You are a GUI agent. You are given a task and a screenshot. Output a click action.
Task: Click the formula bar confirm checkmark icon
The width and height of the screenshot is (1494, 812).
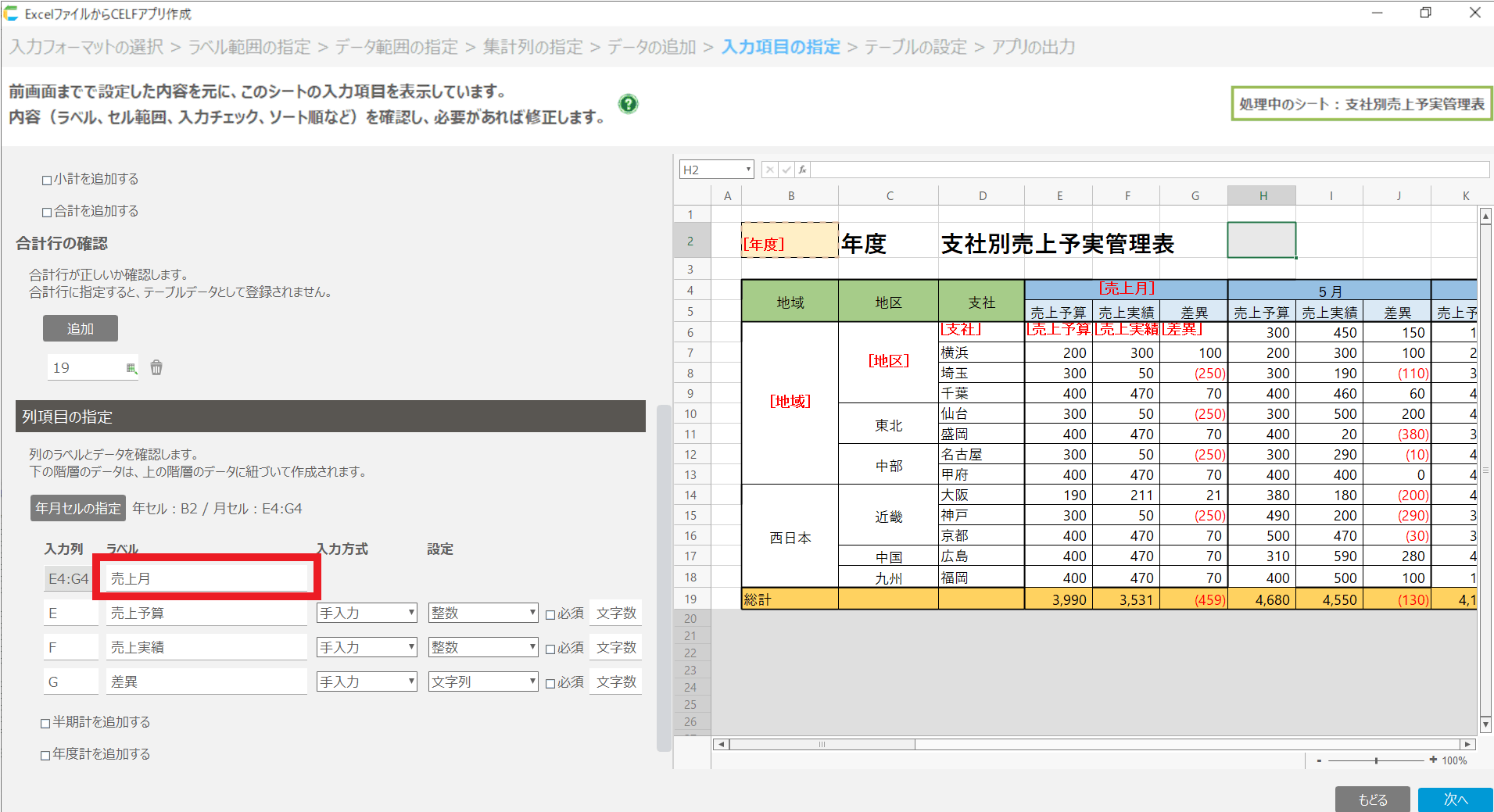[x=786, y=170]
